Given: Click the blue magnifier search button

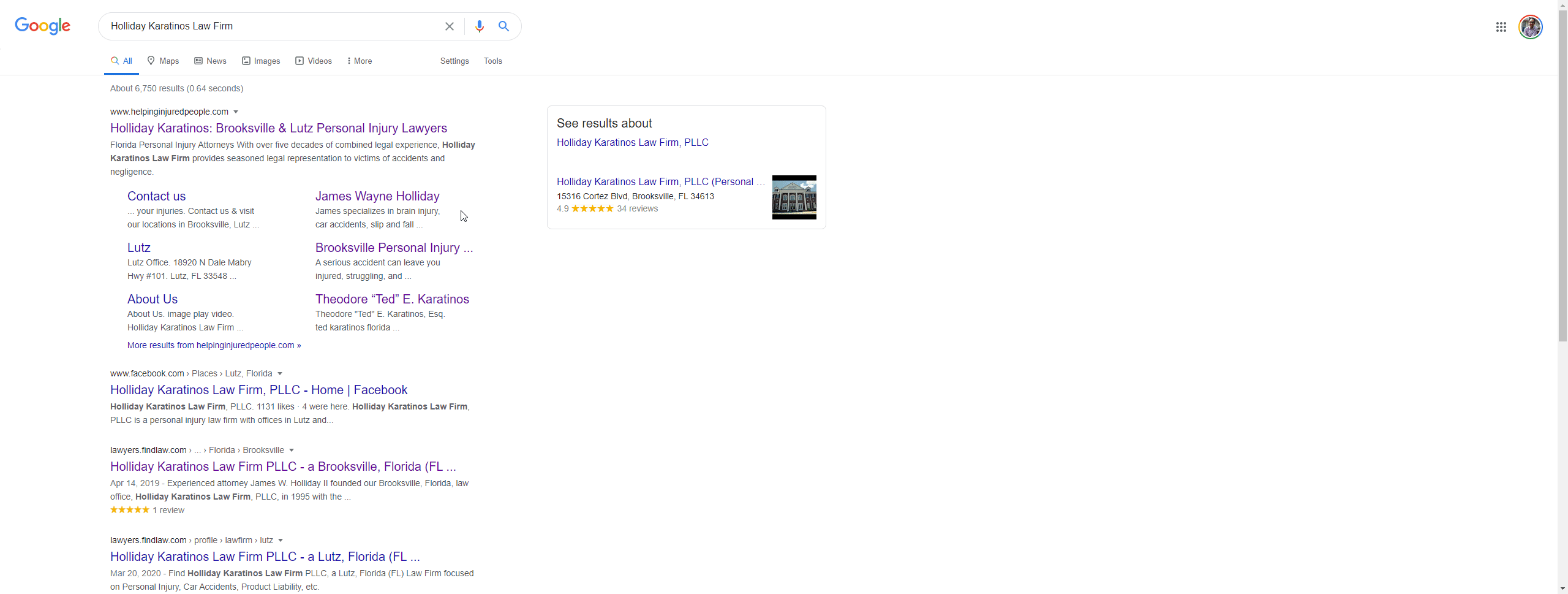Looking at the screenshot, I should tap(503, 26).
